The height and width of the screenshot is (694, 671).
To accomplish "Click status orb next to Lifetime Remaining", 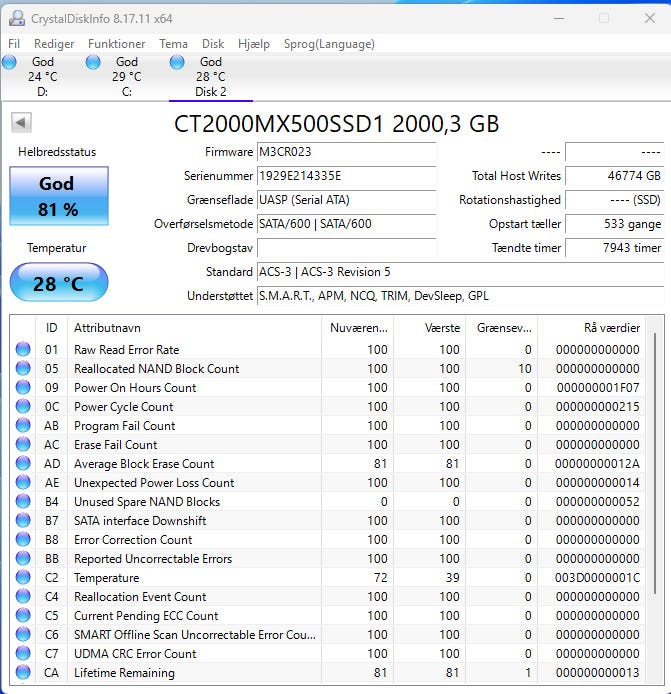I will pyautogui.click(x=23, y=673).
